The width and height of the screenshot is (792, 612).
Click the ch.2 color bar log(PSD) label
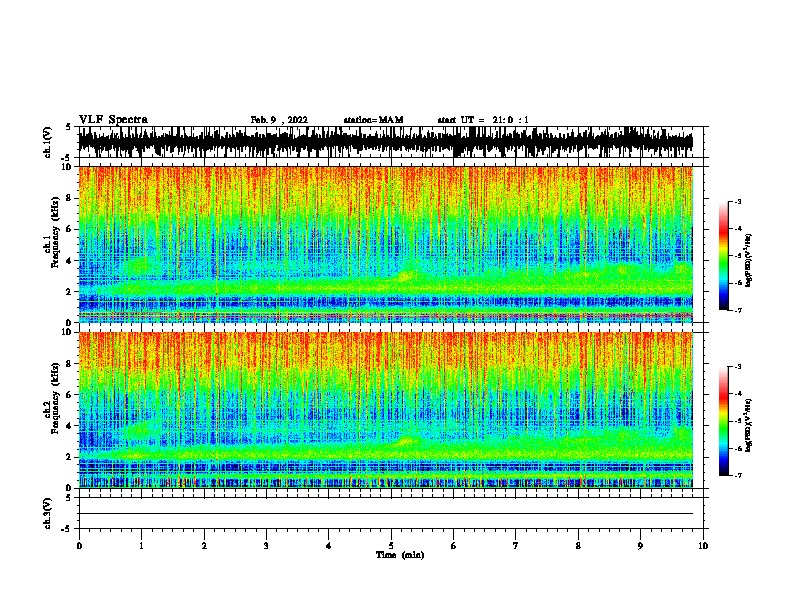coord(749,426)
